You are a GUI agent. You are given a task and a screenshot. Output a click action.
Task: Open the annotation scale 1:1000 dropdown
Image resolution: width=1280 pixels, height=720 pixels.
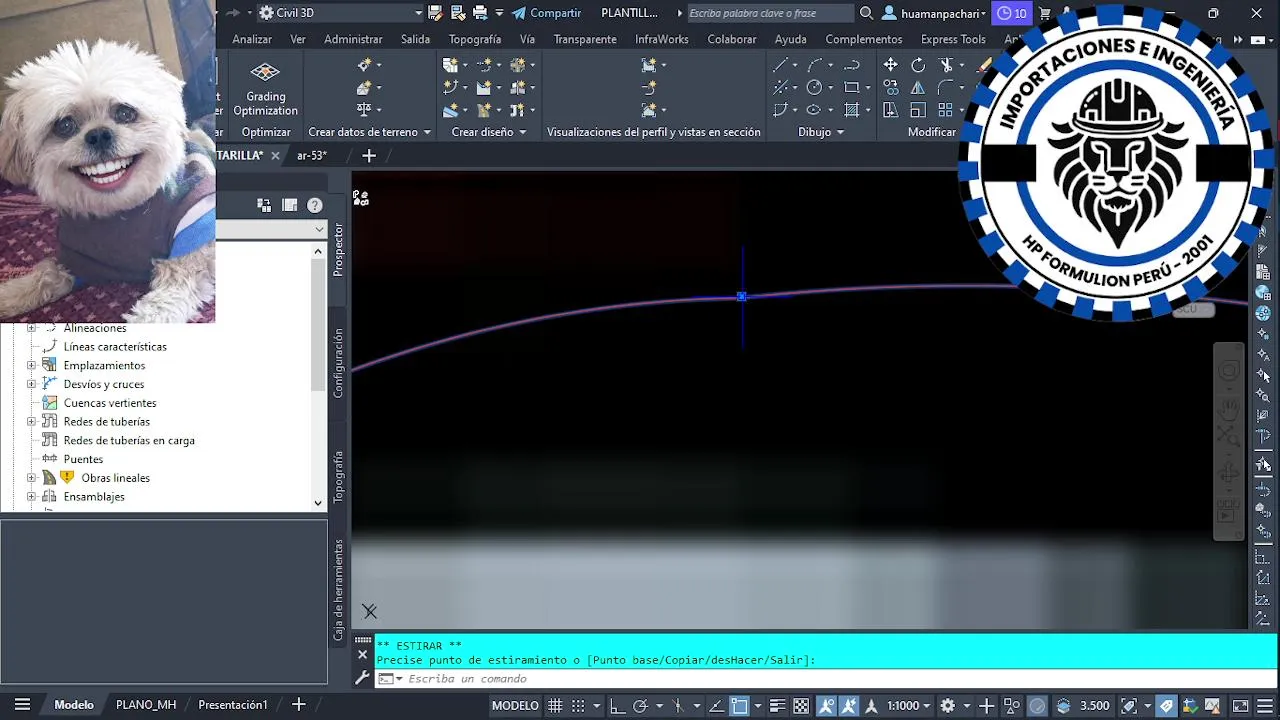pos(908,705)
